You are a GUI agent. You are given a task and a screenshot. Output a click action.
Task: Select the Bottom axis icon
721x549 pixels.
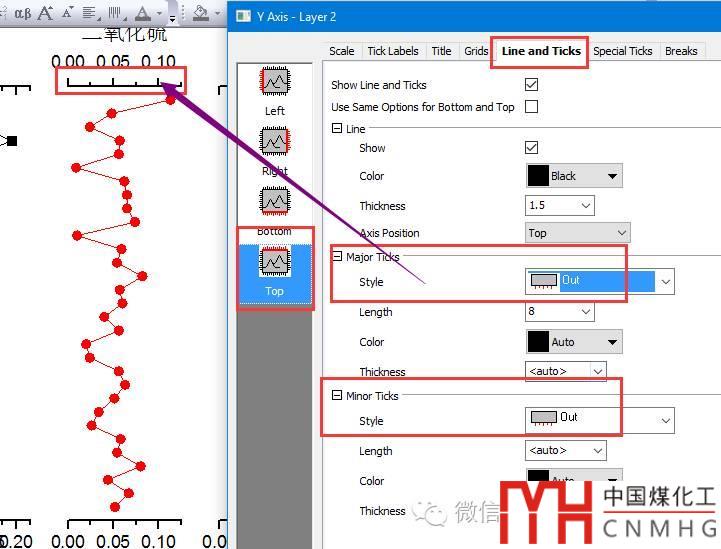(x=275, y=200)
